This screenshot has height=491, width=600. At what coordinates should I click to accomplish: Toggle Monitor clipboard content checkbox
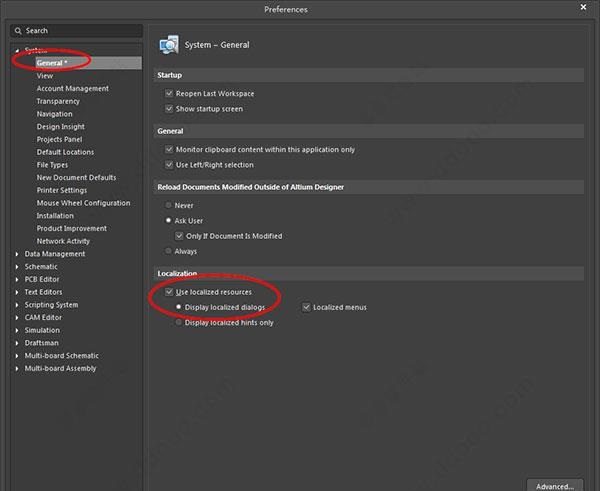pos(169,149)
